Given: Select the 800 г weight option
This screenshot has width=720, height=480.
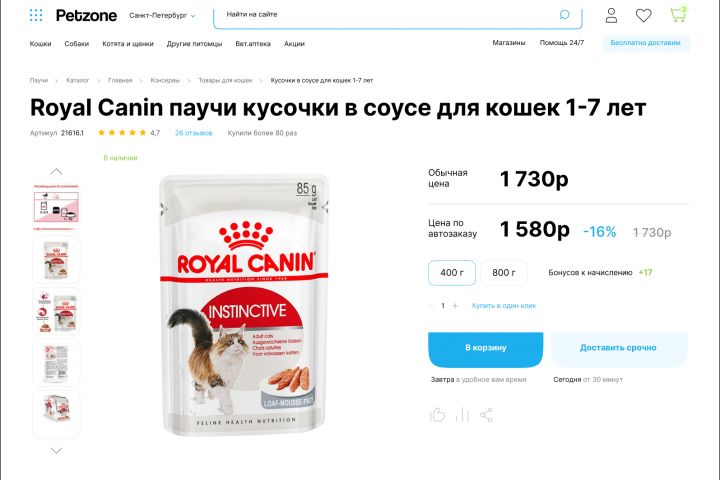Looking at the screenshot, I should tap(504, 273).
